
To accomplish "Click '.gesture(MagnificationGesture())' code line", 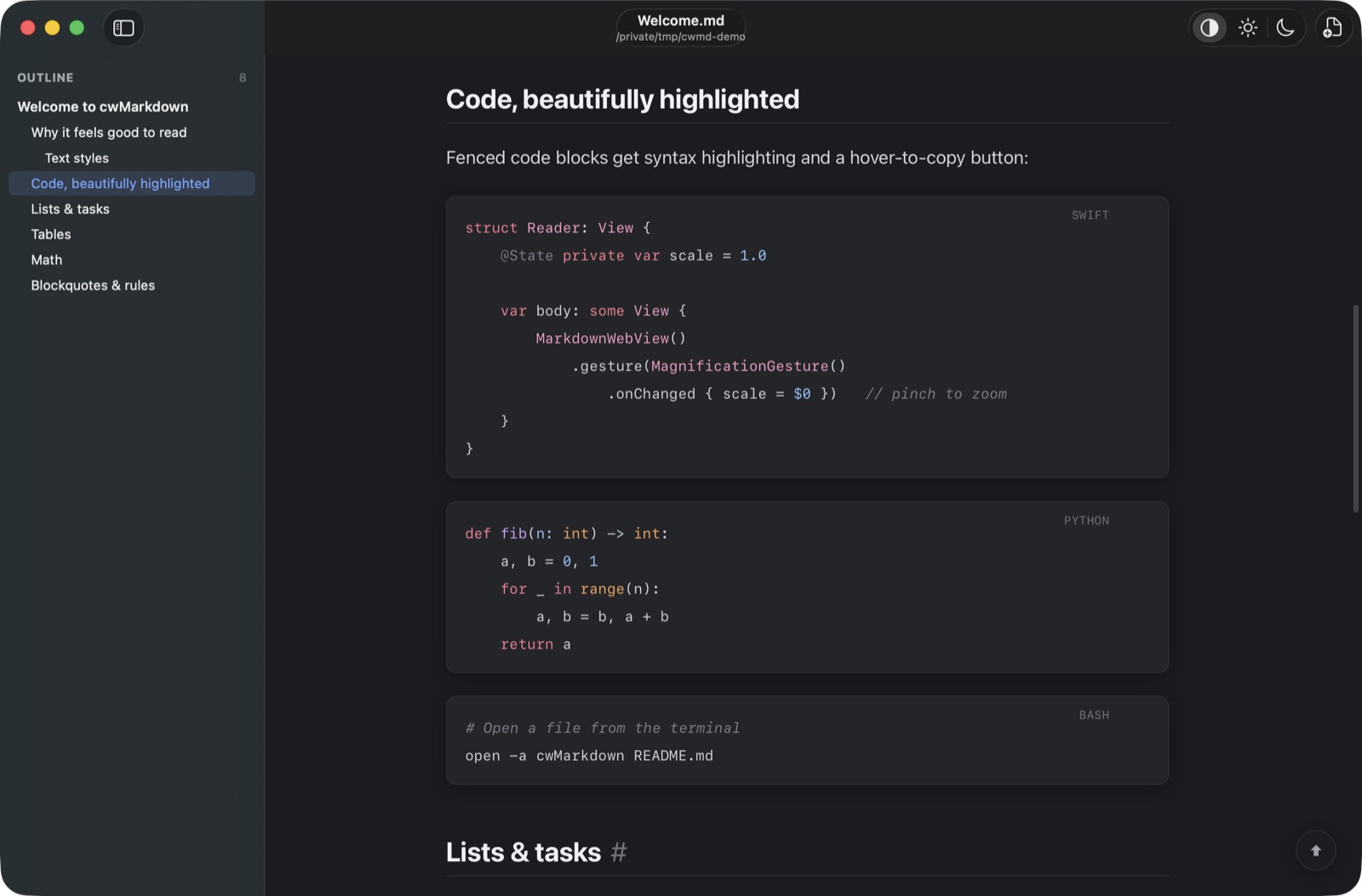I will click(708, 367).
